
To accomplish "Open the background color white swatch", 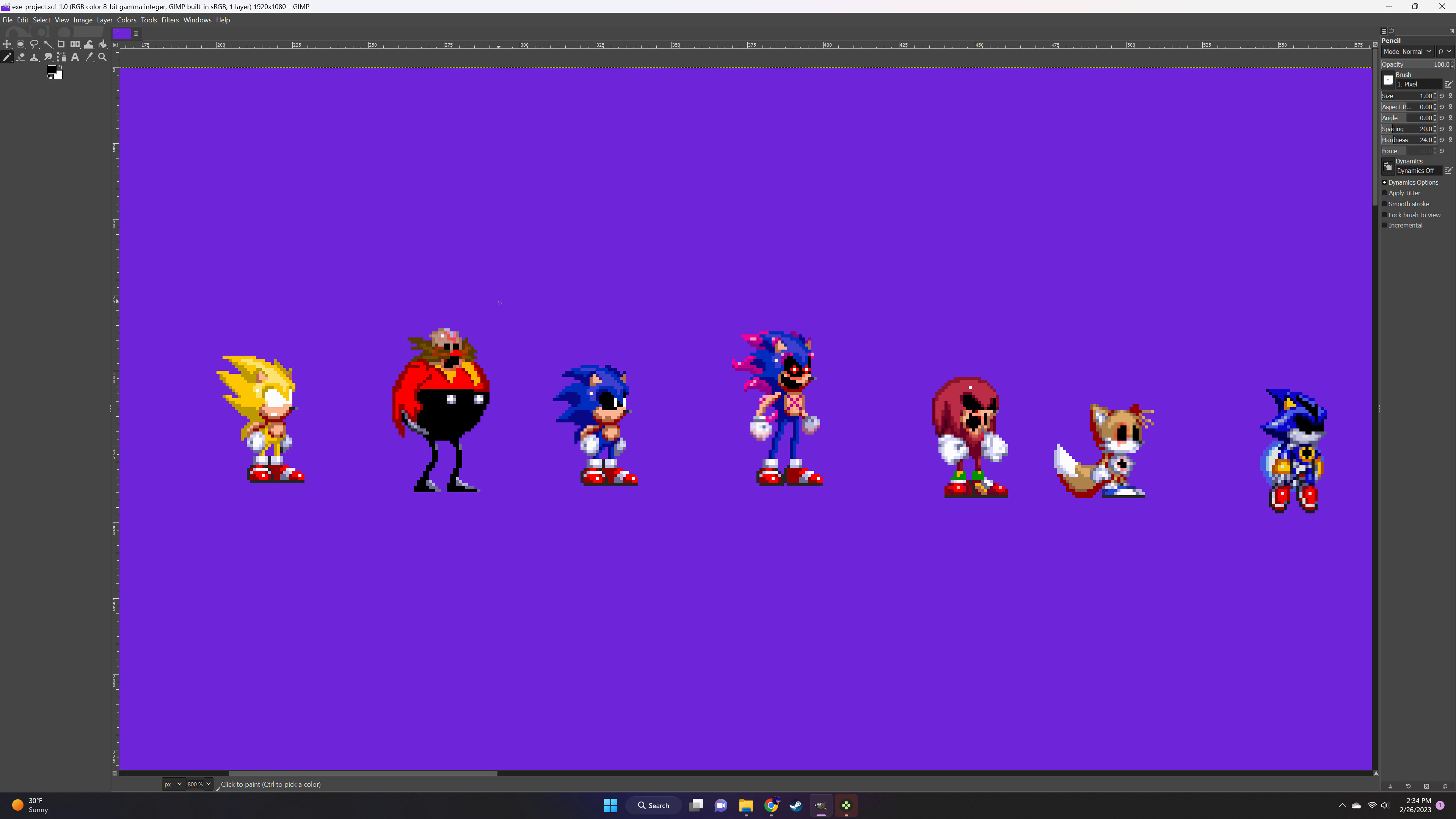I will pyautogui.click(x=60, y=76).
